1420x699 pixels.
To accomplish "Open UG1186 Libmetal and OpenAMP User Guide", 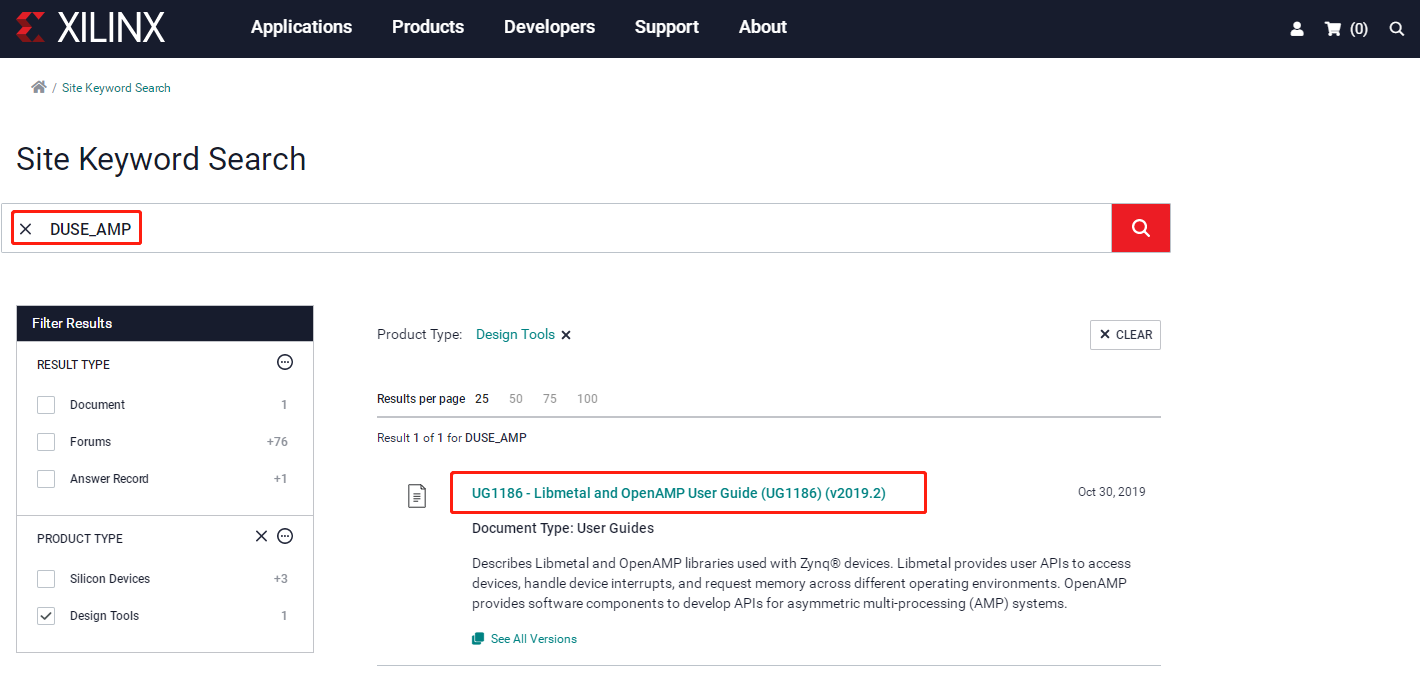I will pyautogui.click(x=679, y=493).
